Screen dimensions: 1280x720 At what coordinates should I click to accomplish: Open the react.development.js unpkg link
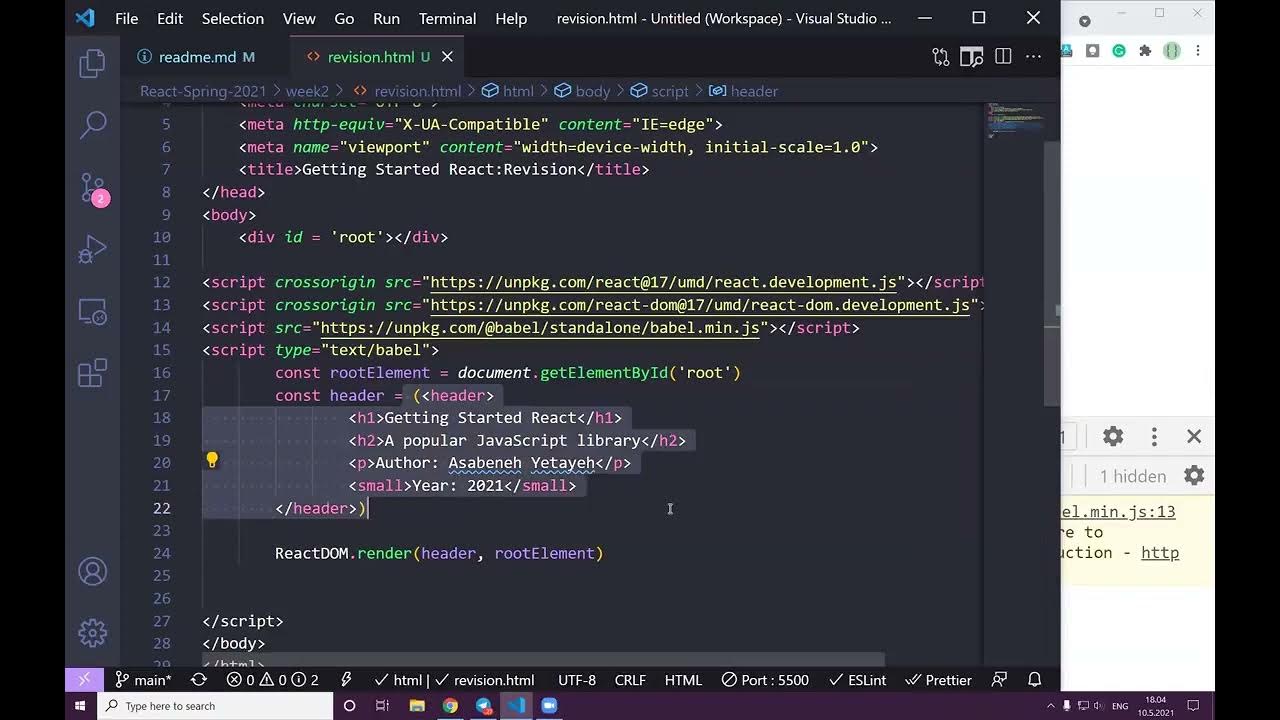coord(663,282)
